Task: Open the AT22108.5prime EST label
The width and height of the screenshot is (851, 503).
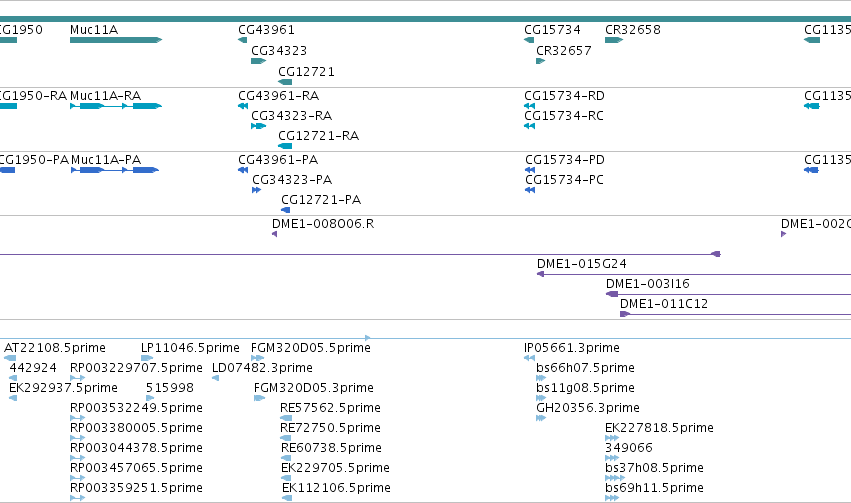Action: [x=55, y=348]
